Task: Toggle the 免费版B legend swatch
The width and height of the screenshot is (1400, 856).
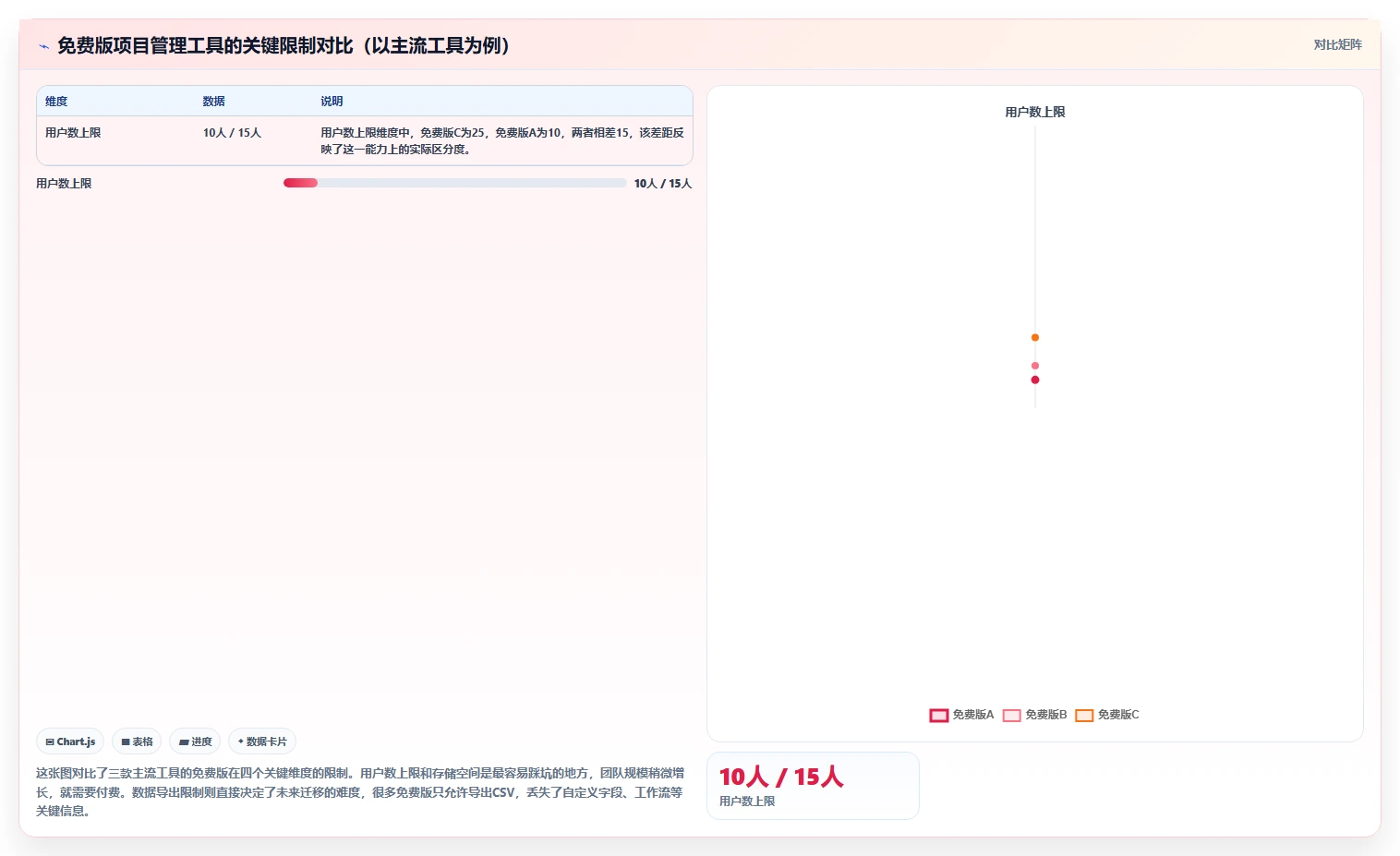Action: pos(1011,715)
